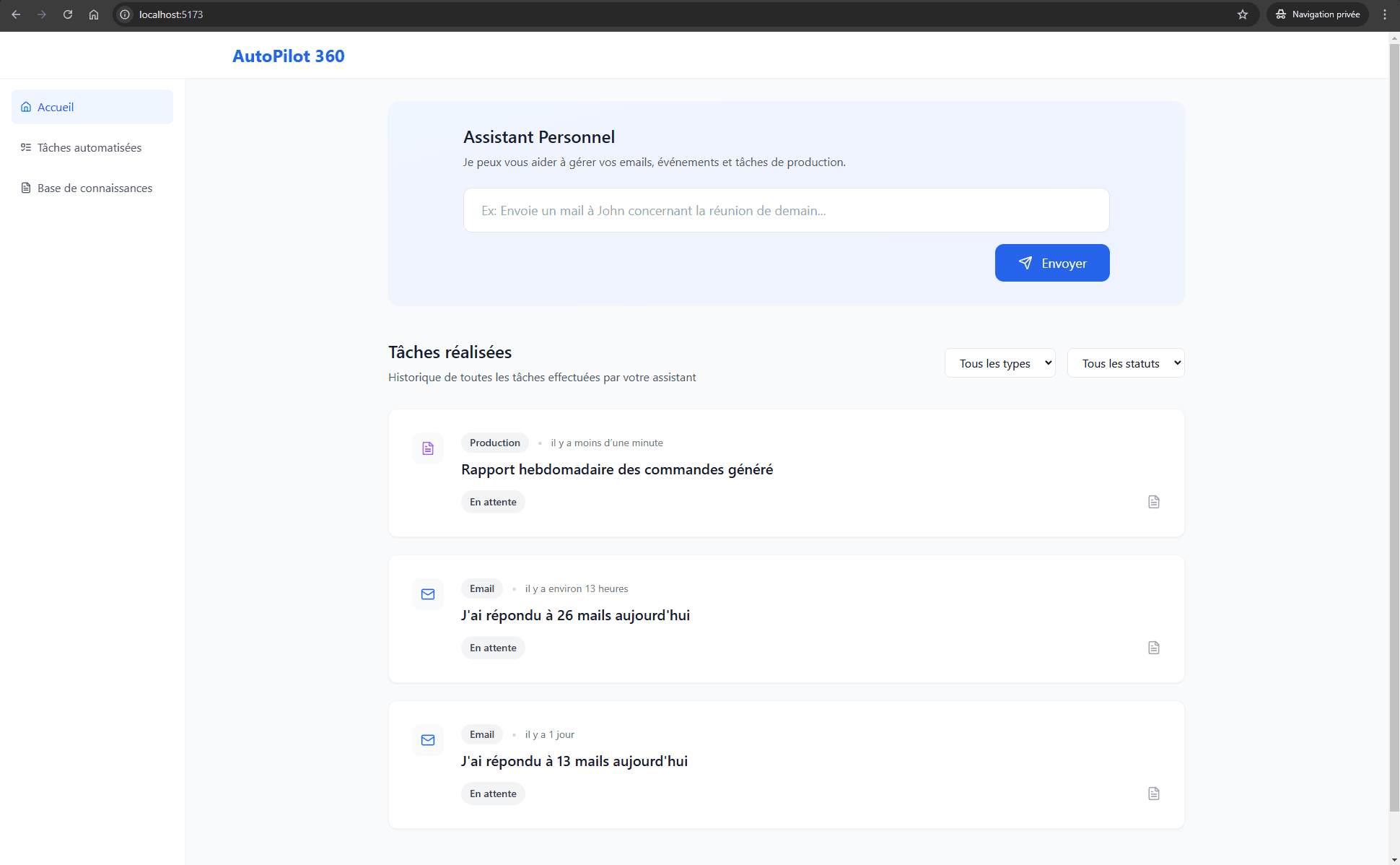
Task: Click envelope icon on 26 mails task
Action: 428,594
